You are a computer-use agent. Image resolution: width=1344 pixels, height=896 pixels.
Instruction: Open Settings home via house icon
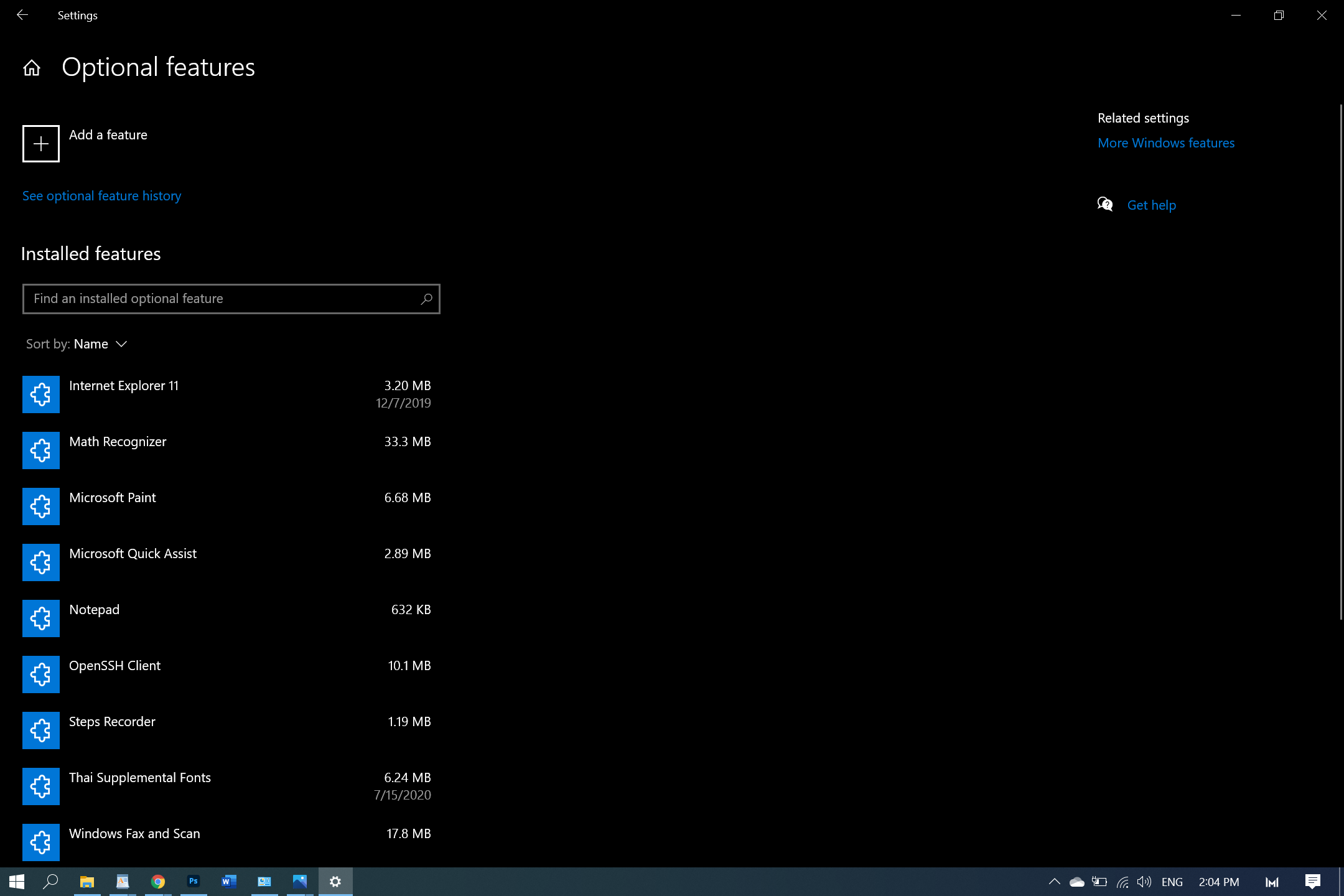point(32,67)
